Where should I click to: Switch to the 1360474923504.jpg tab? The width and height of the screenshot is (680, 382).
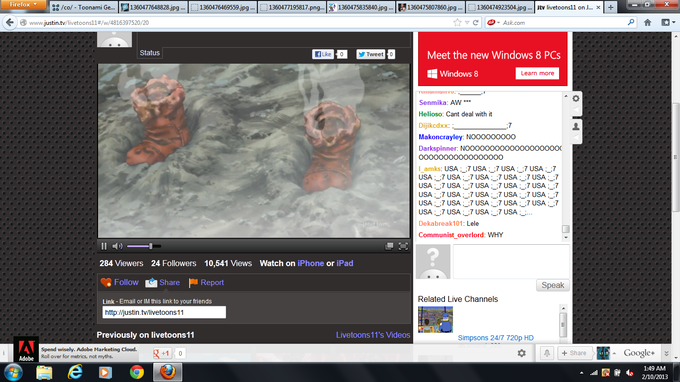[500, 7]
